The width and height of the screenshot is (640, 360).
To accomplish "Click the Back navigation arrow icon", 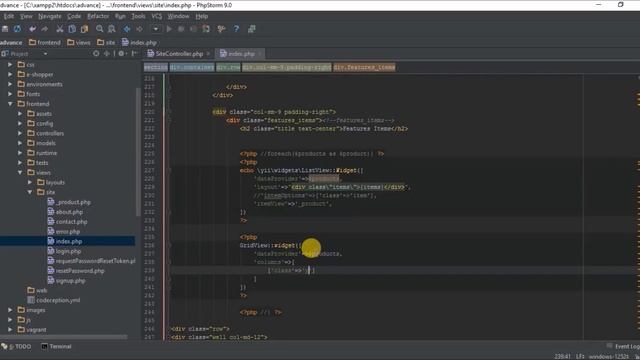I will tap(127, 29).
